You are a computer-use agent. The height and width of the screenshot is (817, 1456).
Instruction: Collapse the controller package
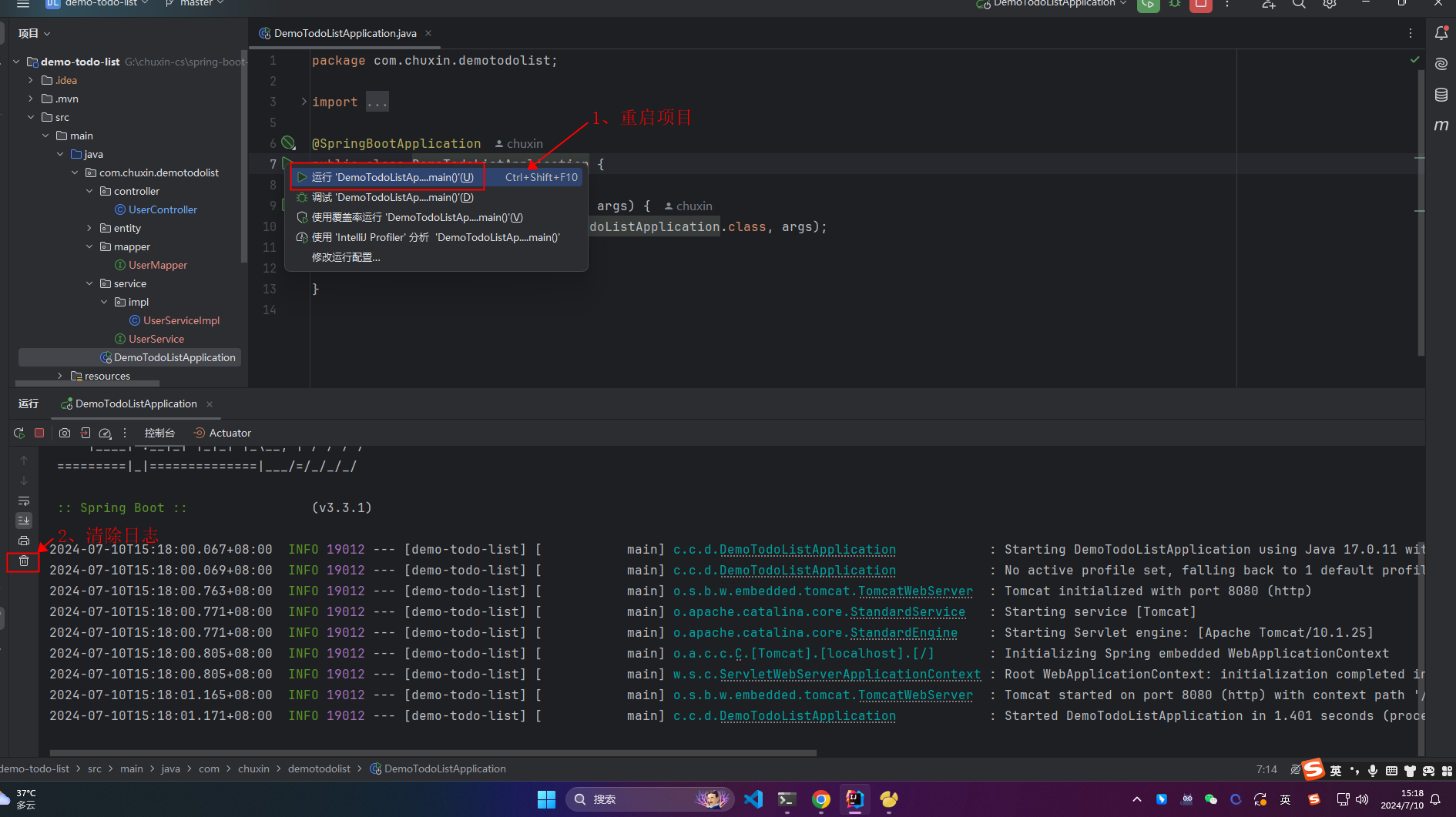pyautogui.click(x=89, y=191)
